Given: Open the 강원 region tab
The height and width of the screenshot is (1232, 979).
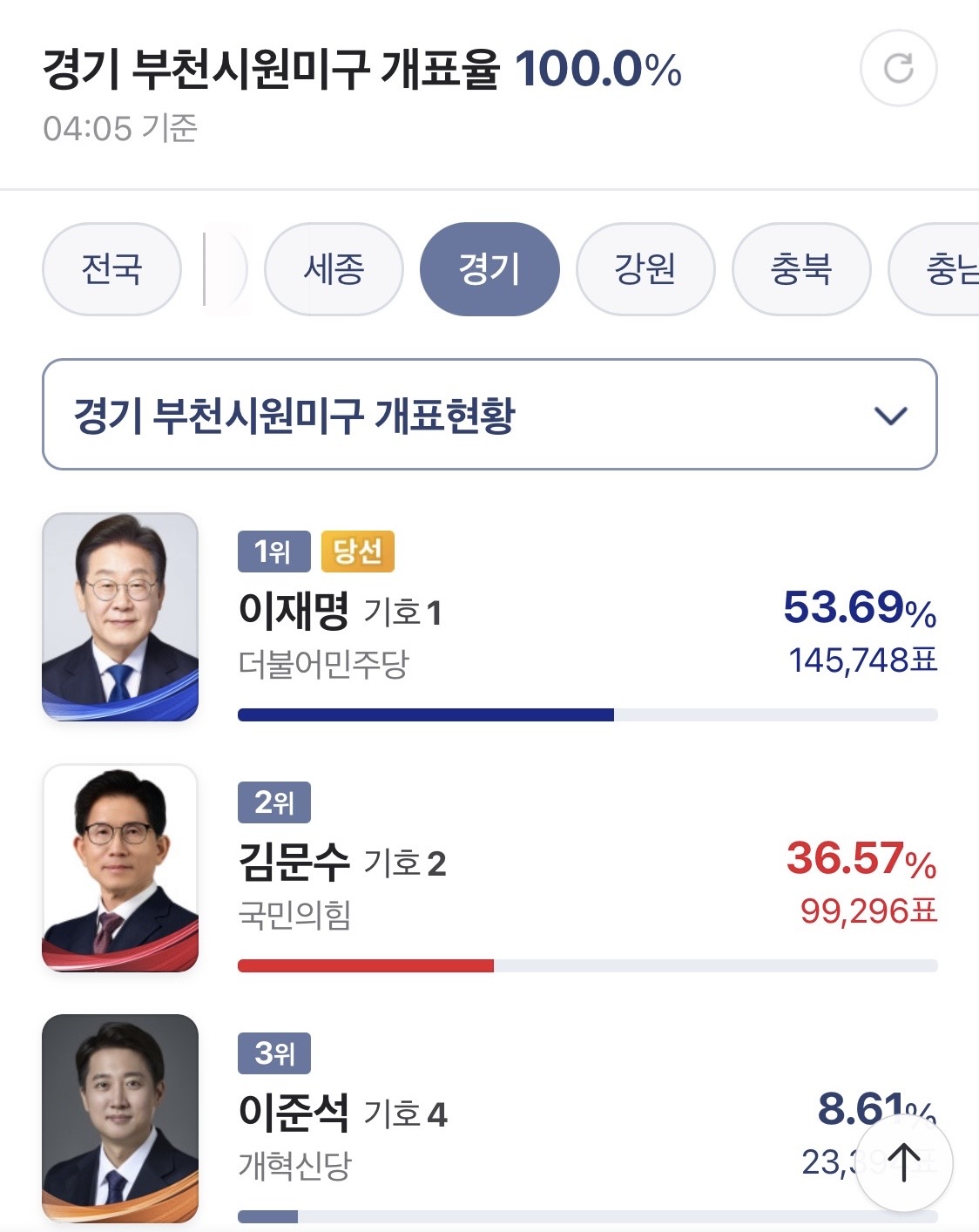Looking at the screenshot, I should click(645, 268).
